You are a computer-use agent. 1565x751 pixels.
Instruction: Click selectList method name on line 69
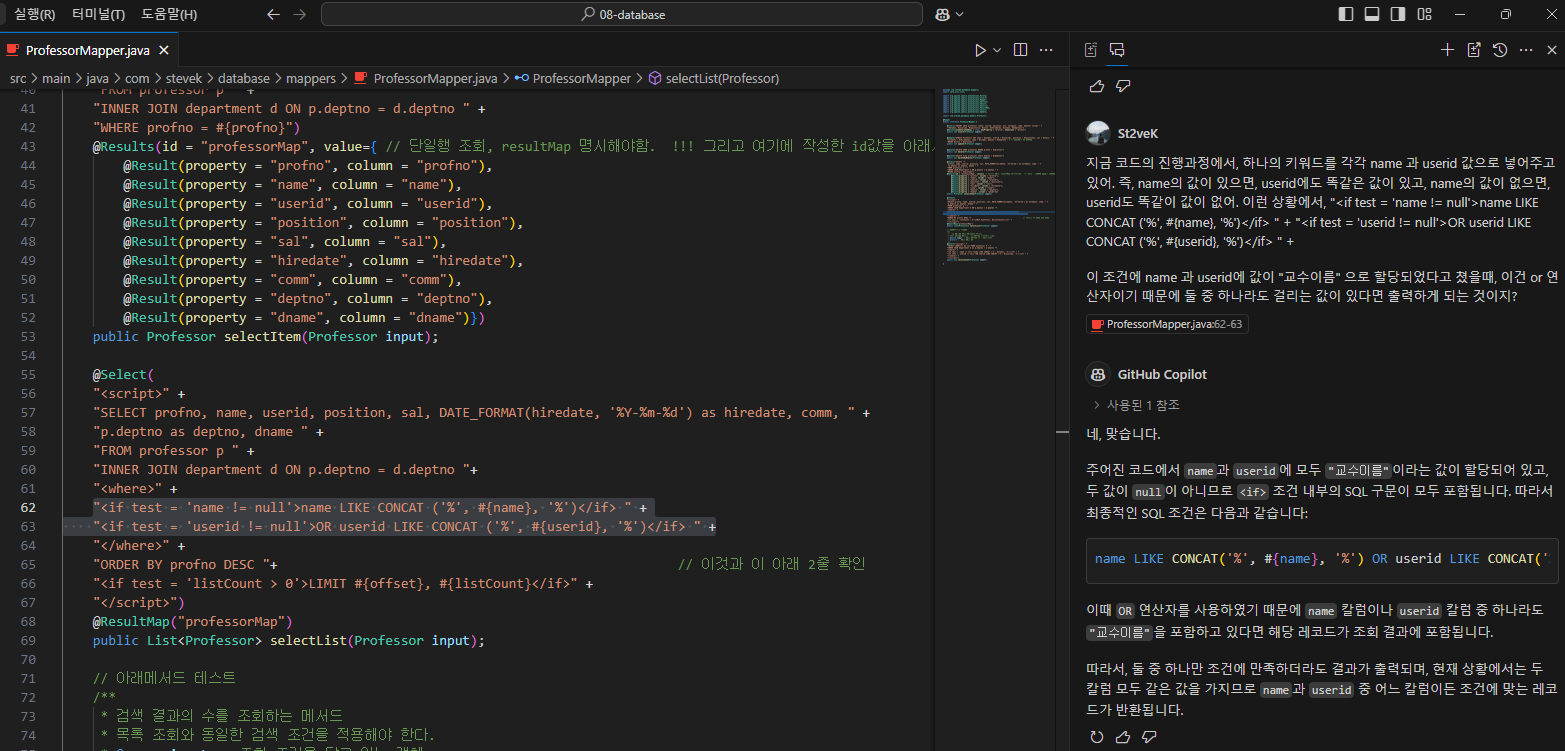pos(308,640)
